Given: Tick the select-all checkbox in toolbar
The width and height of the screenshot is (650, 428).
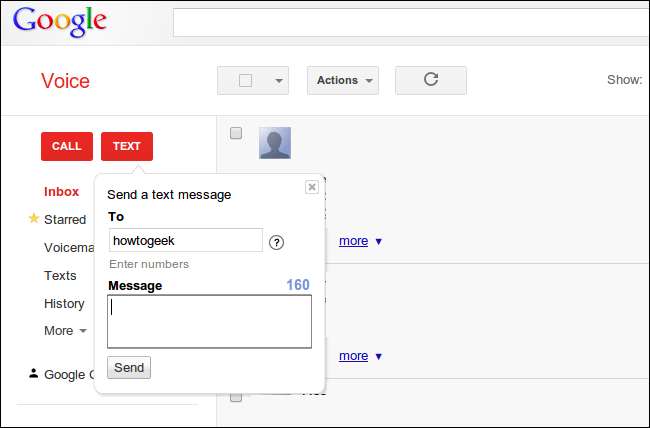Looking at the screenshot, I should pos(245,80).
